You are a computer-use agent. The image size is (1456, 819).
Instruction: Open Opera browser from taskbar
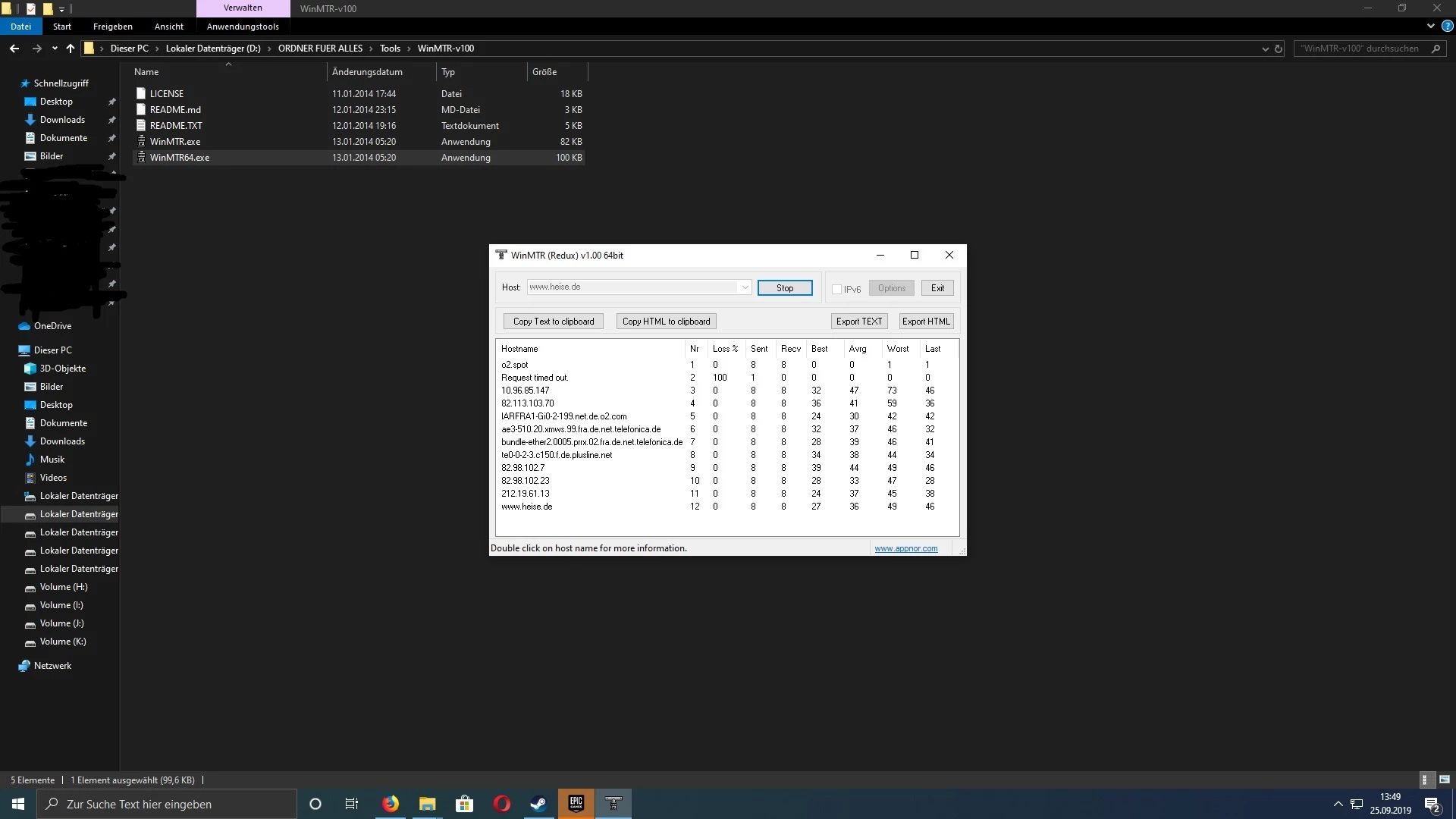tap(501, 804)
